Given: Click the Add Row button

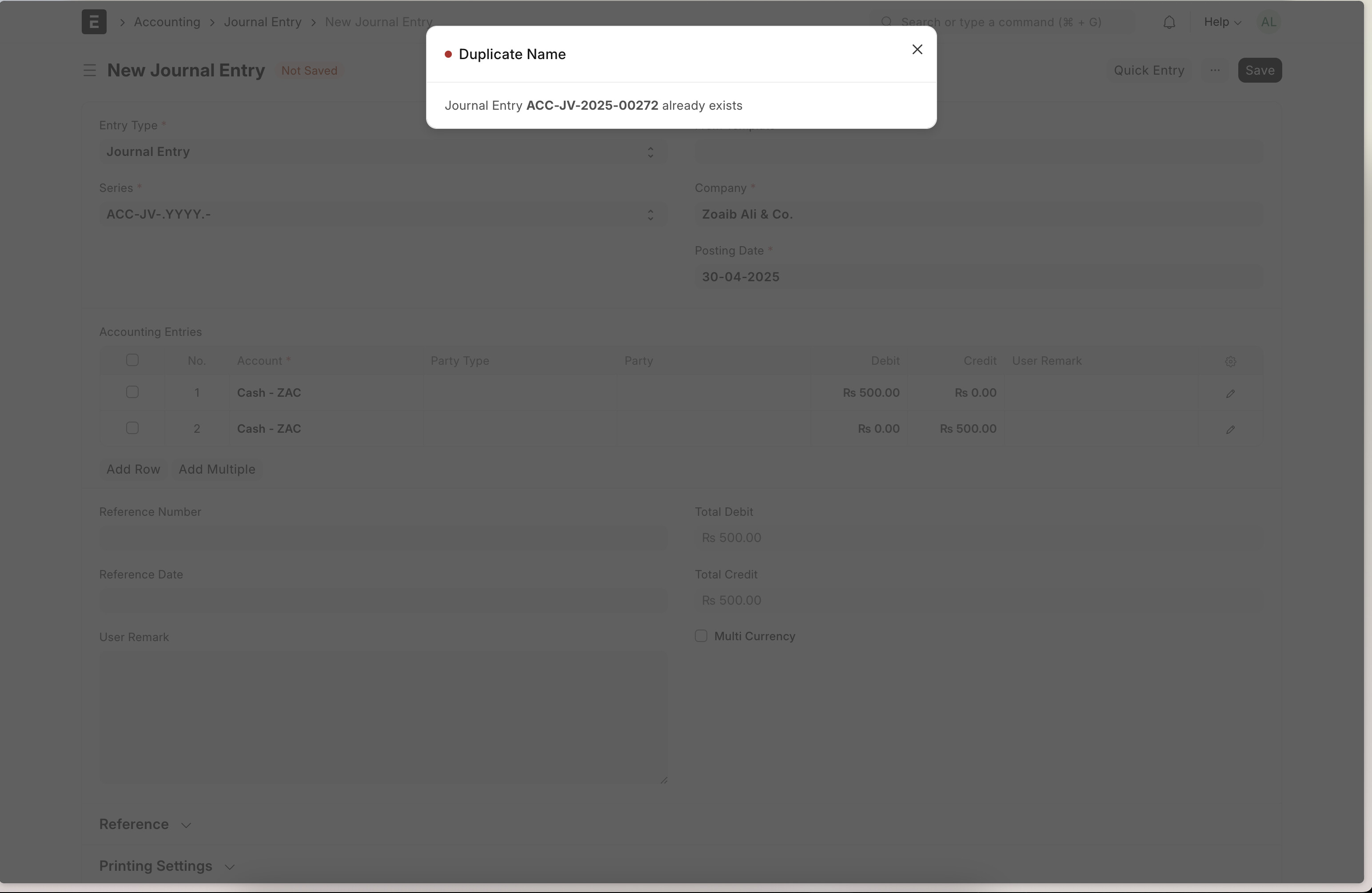Looking at the screenshot, I should pos(133,469).
